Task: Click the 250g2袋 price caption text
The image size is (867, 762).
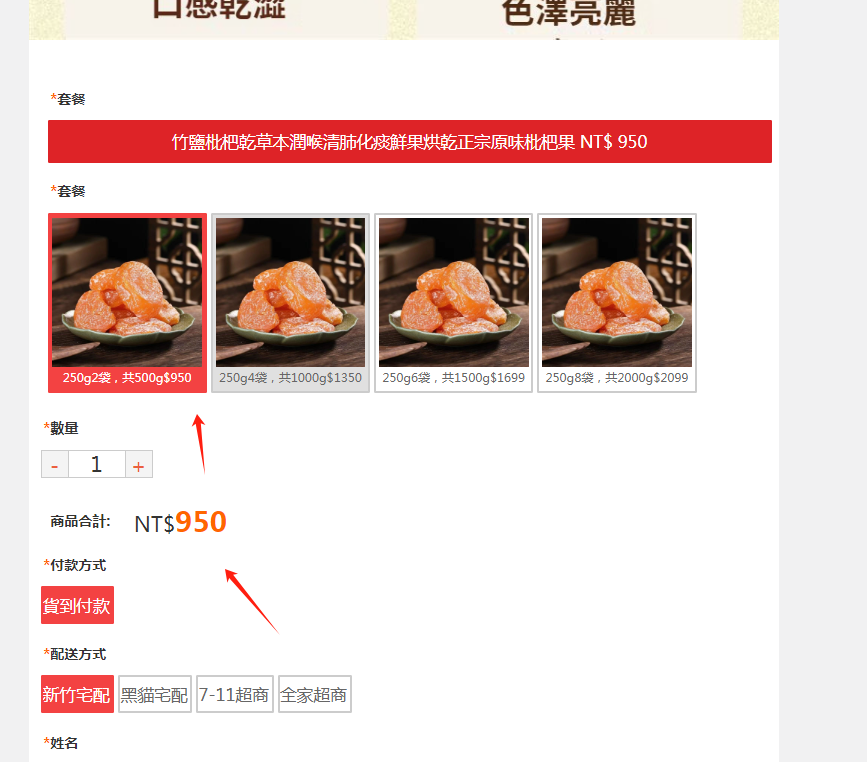Action: (x=127, y=378)
